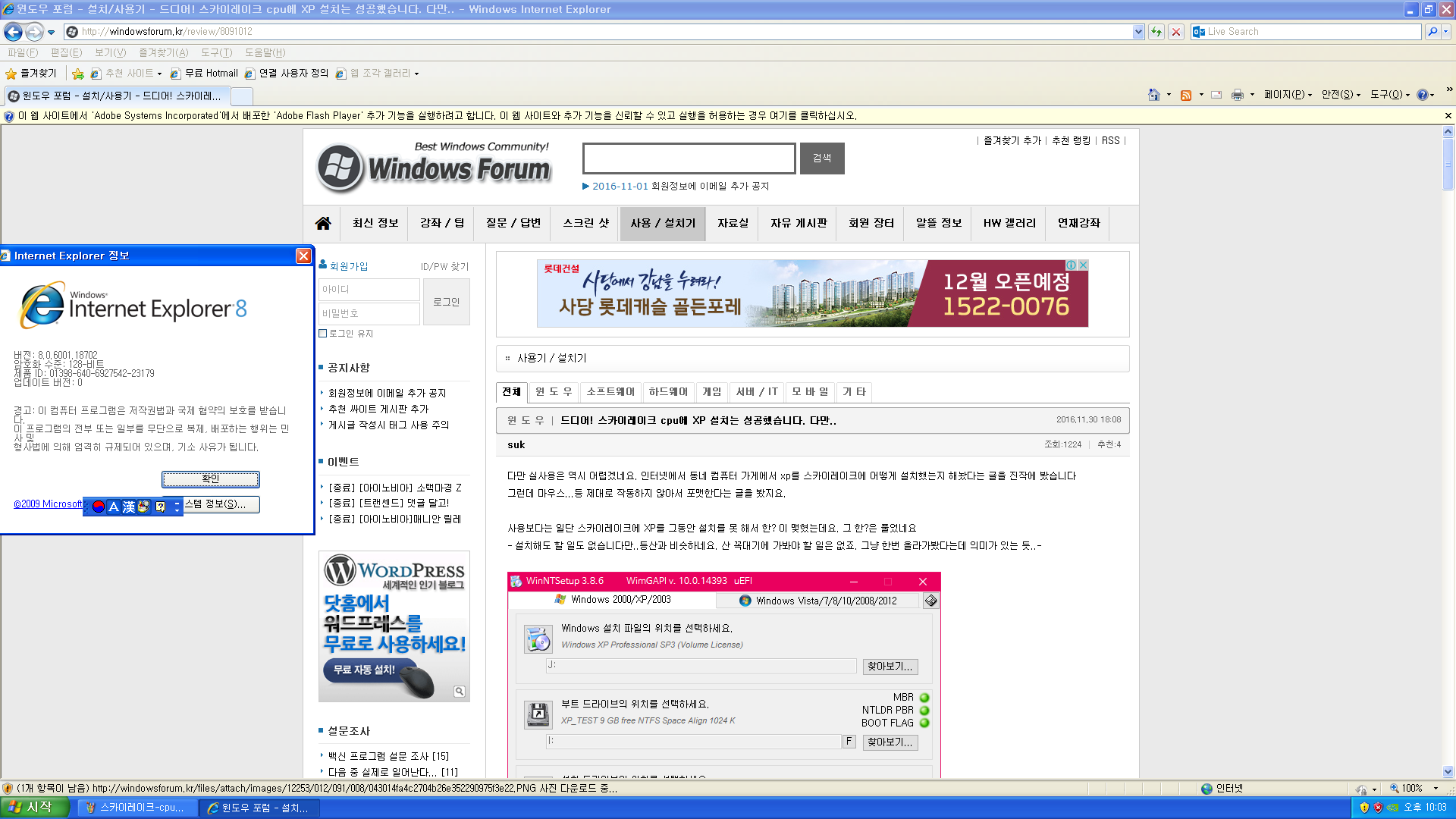Click the browse icon for boot drive location
Screen dimensions: 1456x819
(889, 741)
